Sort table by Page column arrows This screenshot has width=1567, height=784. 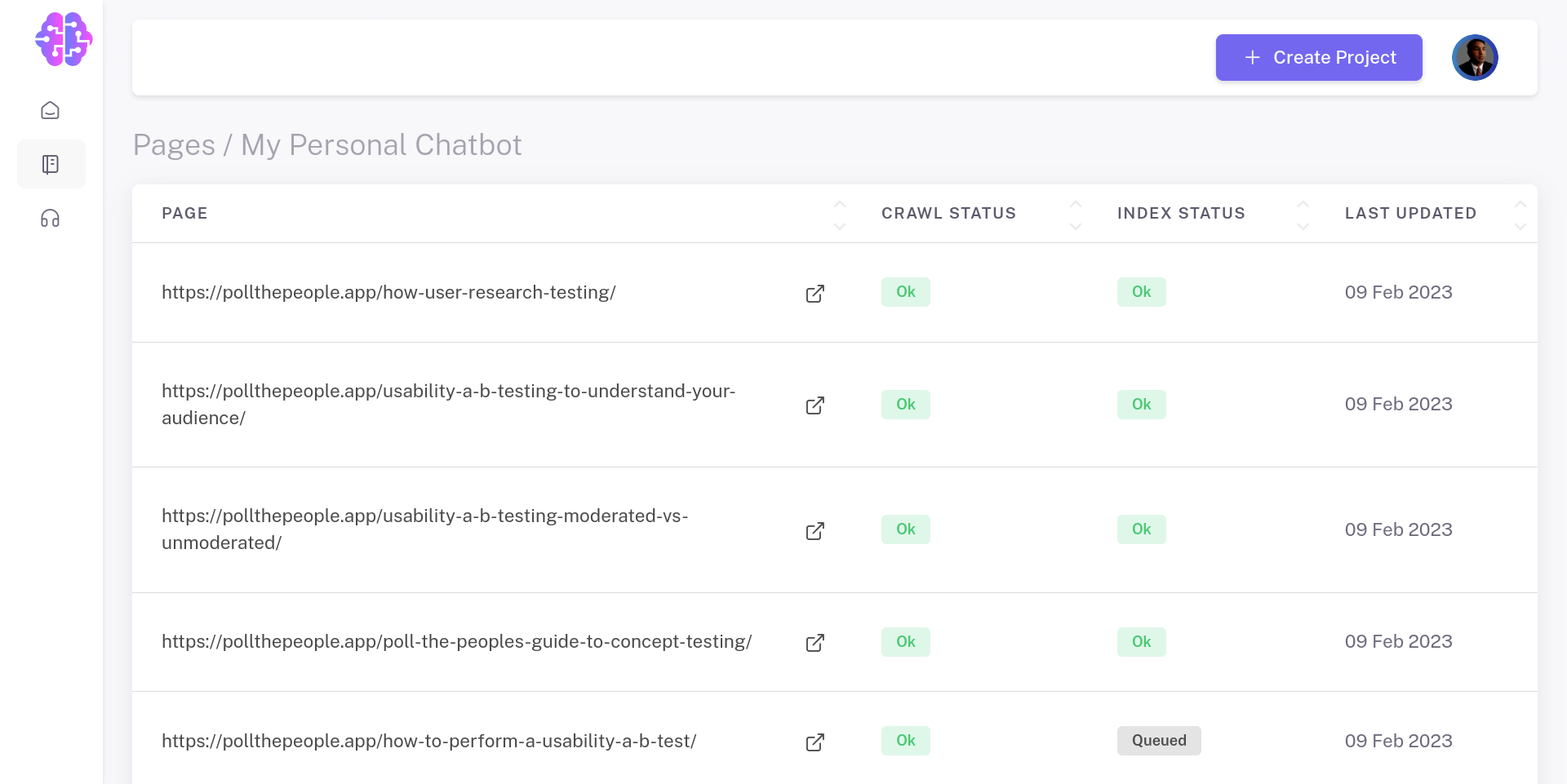tap(840, 215)
